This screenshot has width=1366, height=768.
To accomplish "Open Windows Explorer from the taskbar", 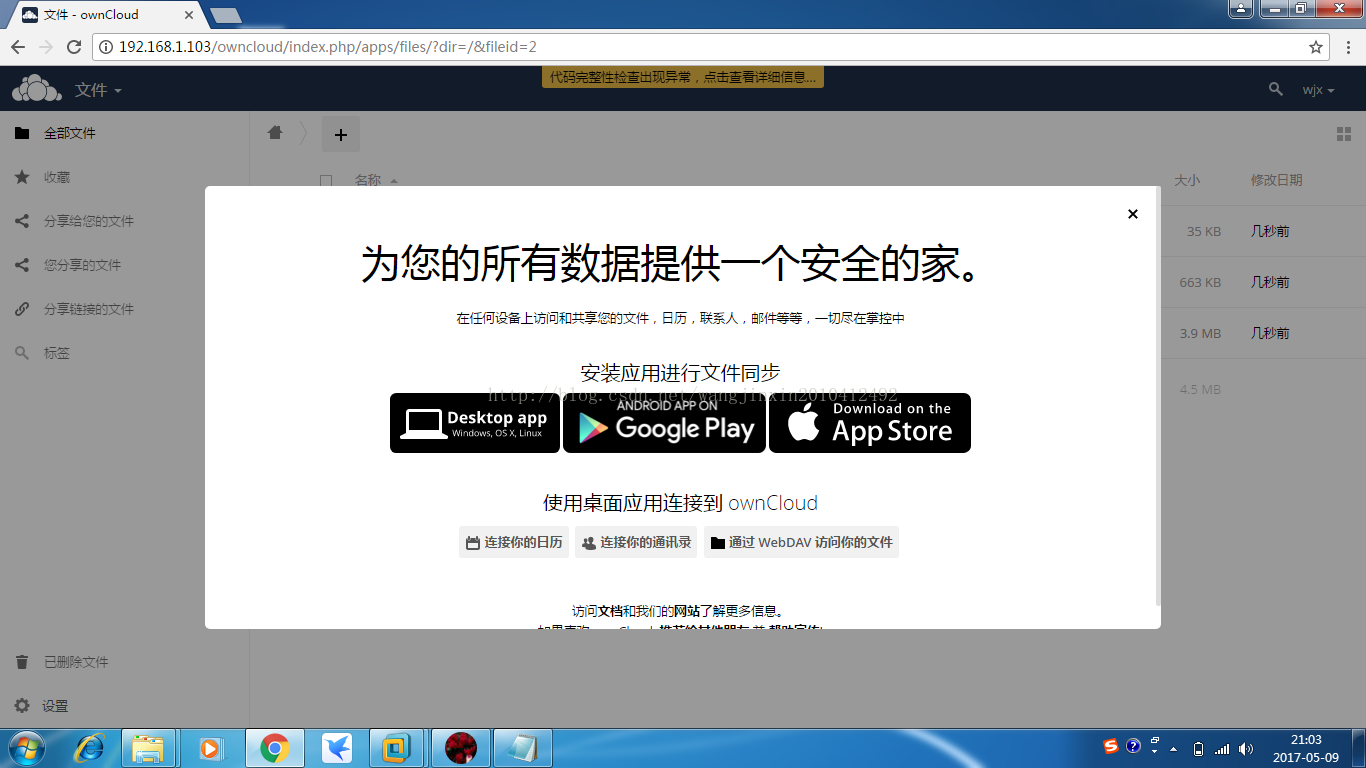I will tap(148, 747).
